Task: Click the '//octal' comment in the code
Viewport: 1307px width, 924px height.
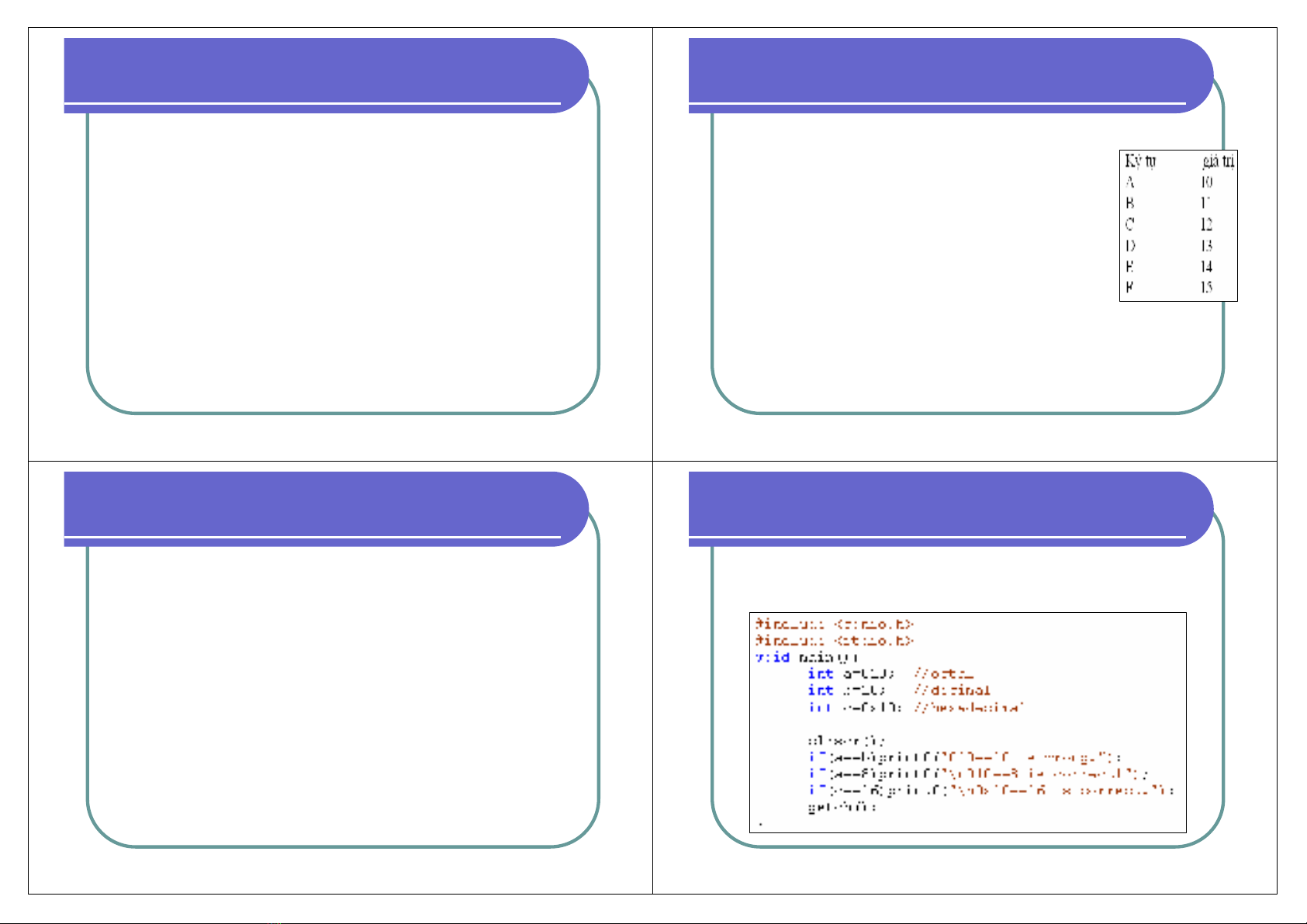Action: pyautogui.click(x=943, y=673)
